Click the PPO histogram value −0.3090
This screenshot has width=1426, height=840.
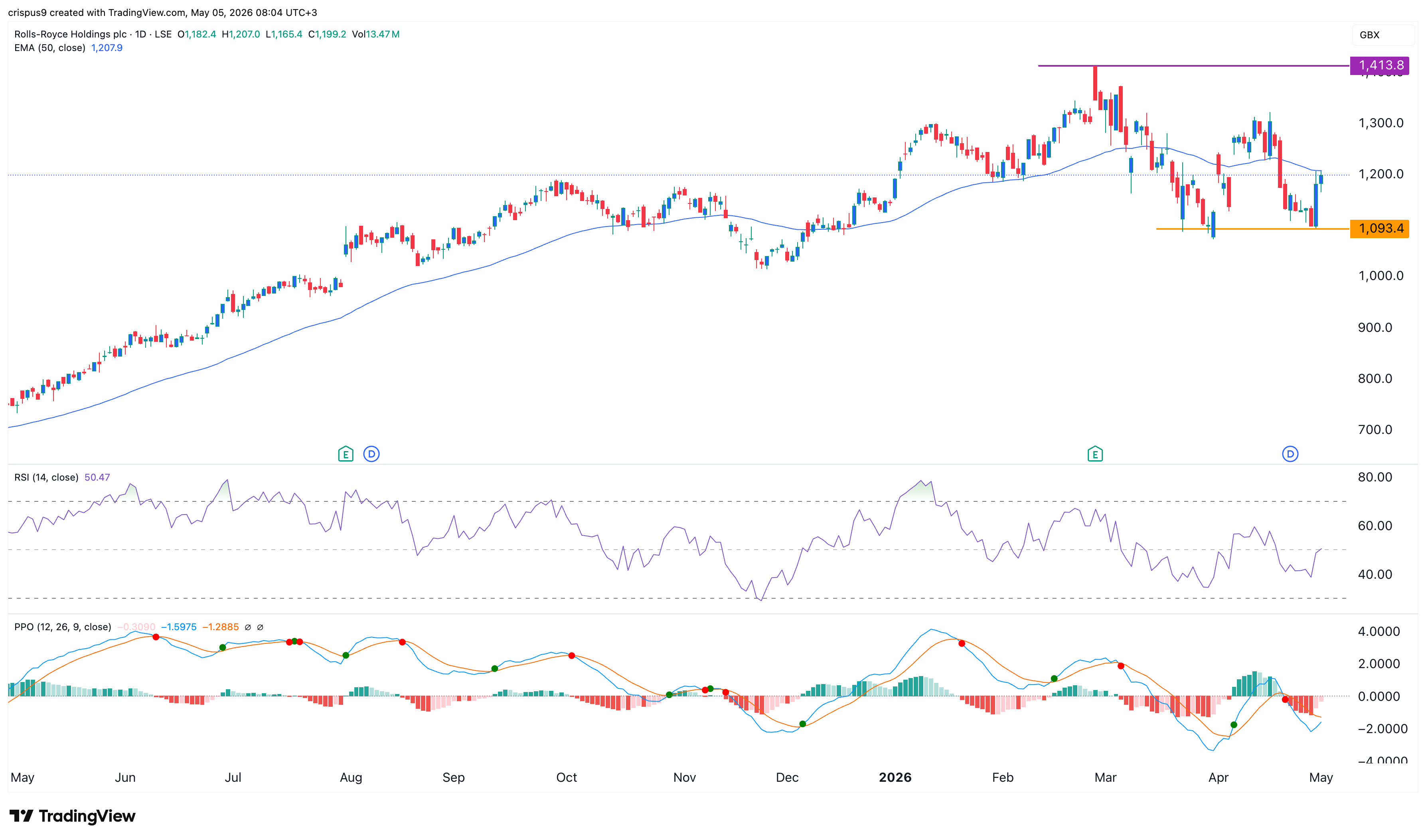(136, 627)
